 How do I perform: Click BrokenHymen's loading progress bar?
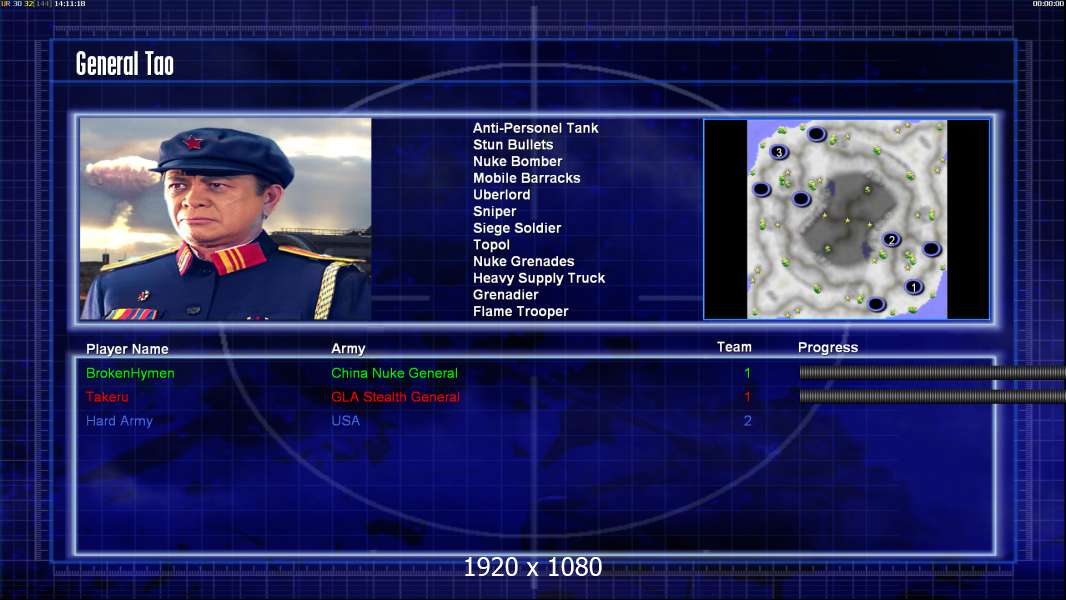point(932,372)
